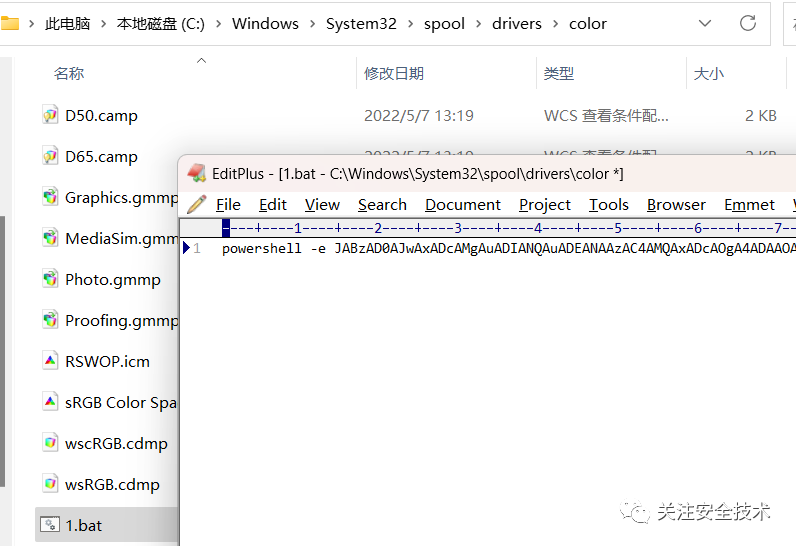
Task: Select the Photo.gmmp file name
Action: click(113, 280)
